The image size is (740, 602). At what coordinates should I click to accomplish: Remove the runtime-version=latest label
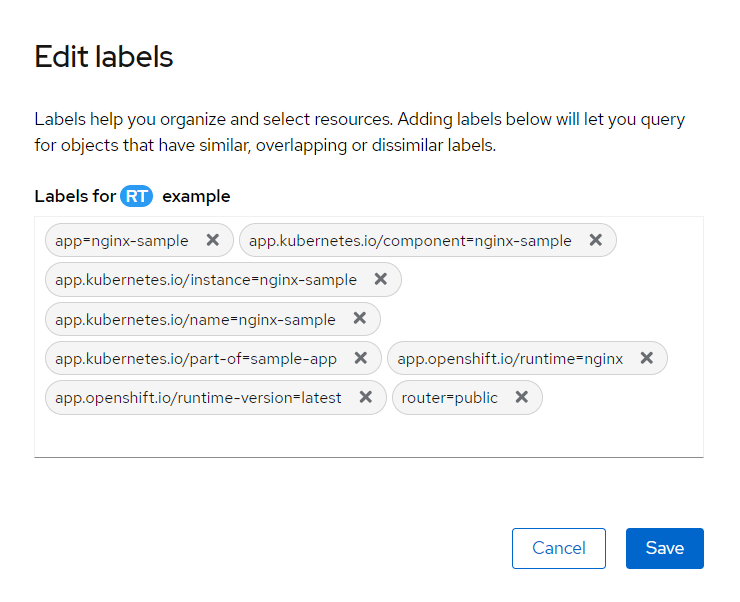(x=365, y=397)
